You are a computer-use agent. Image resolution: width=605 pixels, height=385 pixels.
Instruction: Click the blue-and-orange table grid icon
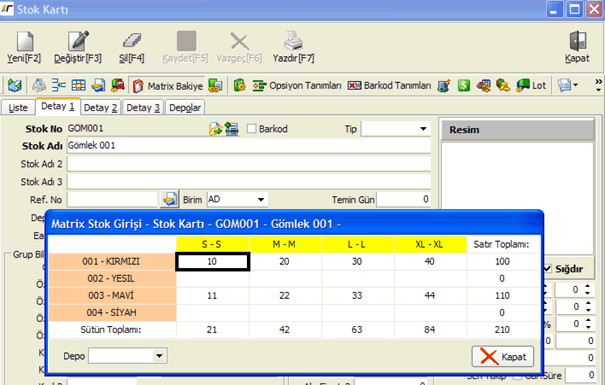[78, 85]
